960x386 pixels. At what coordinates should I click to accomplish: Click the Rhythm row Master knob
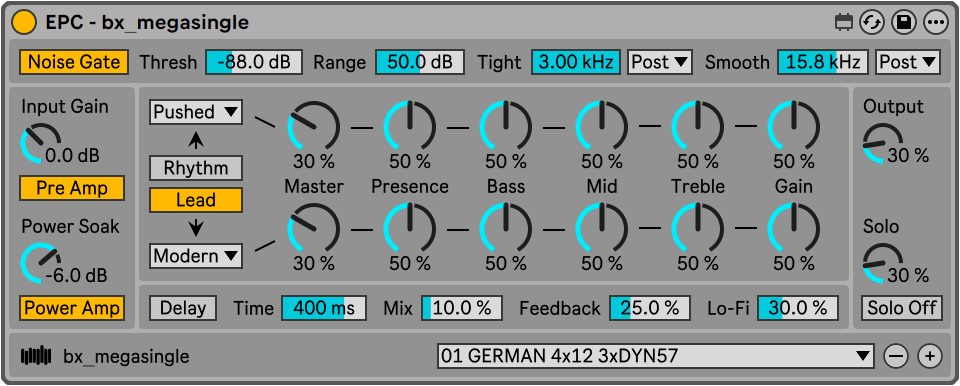tap(314, 126)
